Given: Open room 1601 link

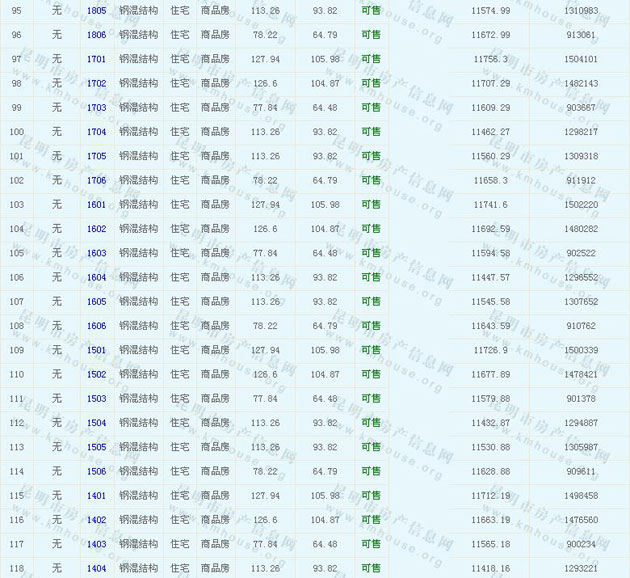Looking at the screenshot, I should tap(96, 204).
